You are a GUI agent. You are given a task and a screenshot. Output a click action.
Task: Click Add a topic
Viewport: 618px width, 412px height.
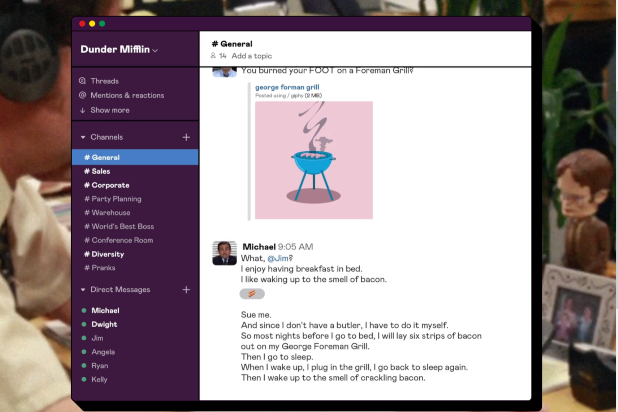click(x=251, y=56)
